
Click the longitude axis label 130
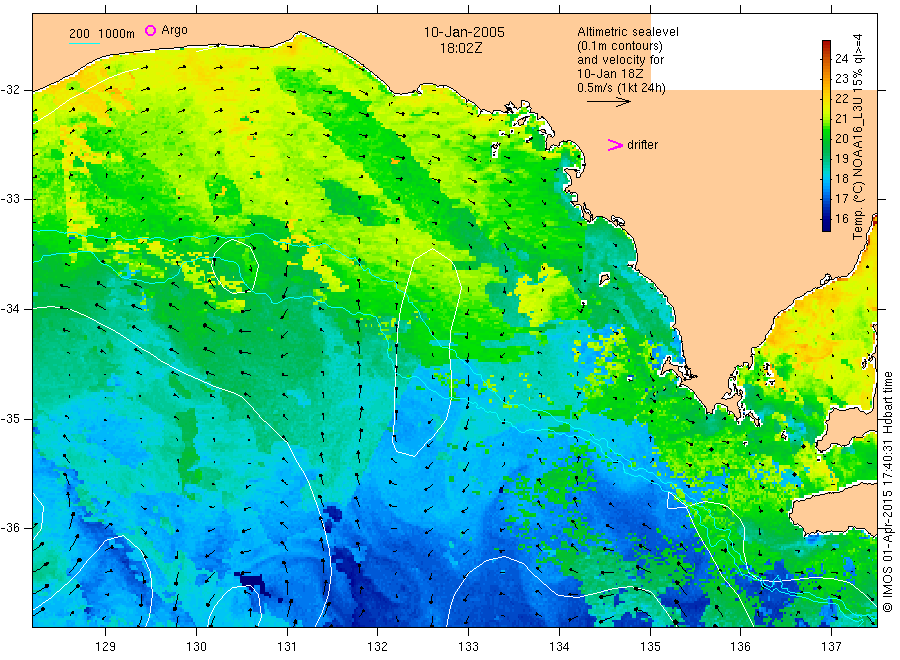pos(196,647)
